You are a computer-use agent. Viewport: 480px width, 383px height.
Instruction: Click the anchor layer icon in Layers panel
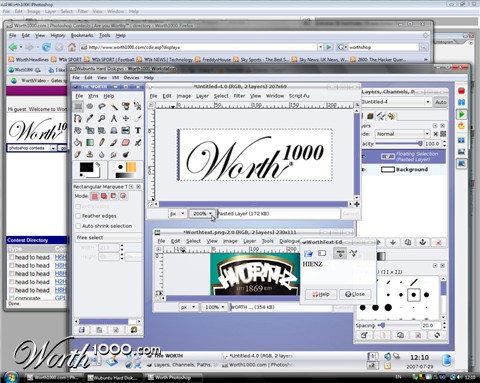[x=423, y=242]
